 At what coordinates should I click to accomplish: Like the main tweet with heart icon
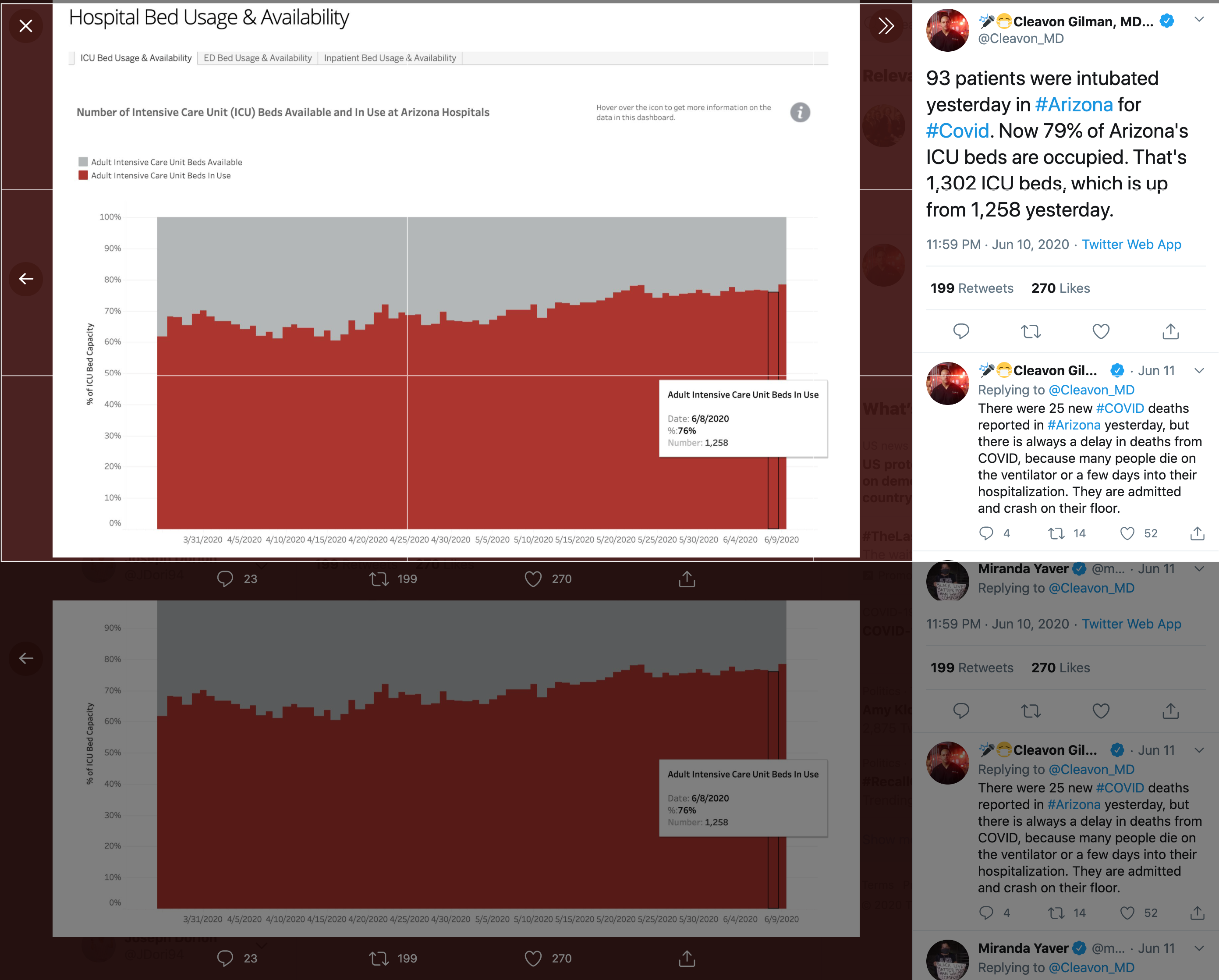coord(1100,331)
